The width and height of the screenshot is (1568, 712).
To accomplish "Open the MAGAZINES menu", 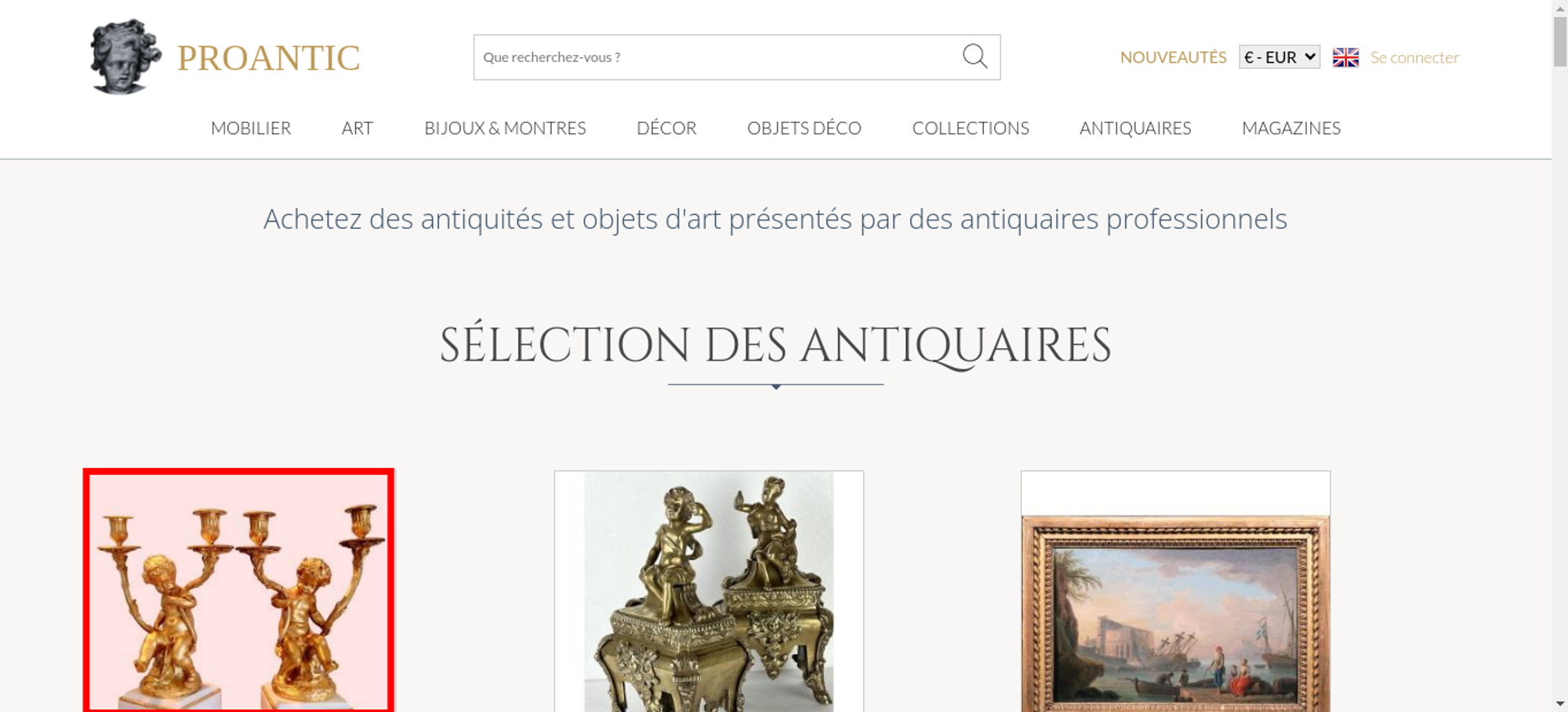I will tap(1291, 128).
